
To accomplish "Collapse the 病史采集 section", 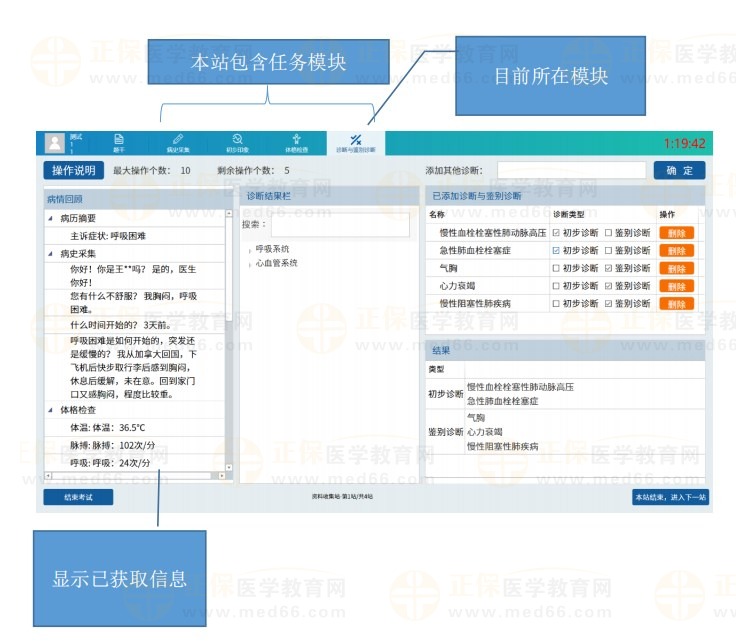I will pyautogui.click(x=51, y=254).
